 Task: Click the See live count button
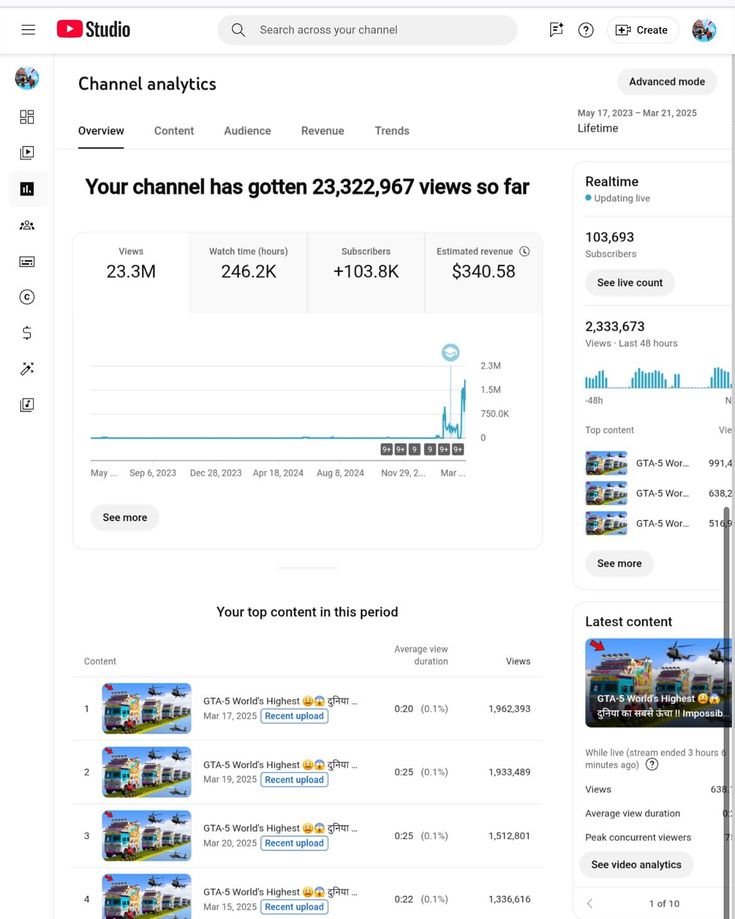630,283
